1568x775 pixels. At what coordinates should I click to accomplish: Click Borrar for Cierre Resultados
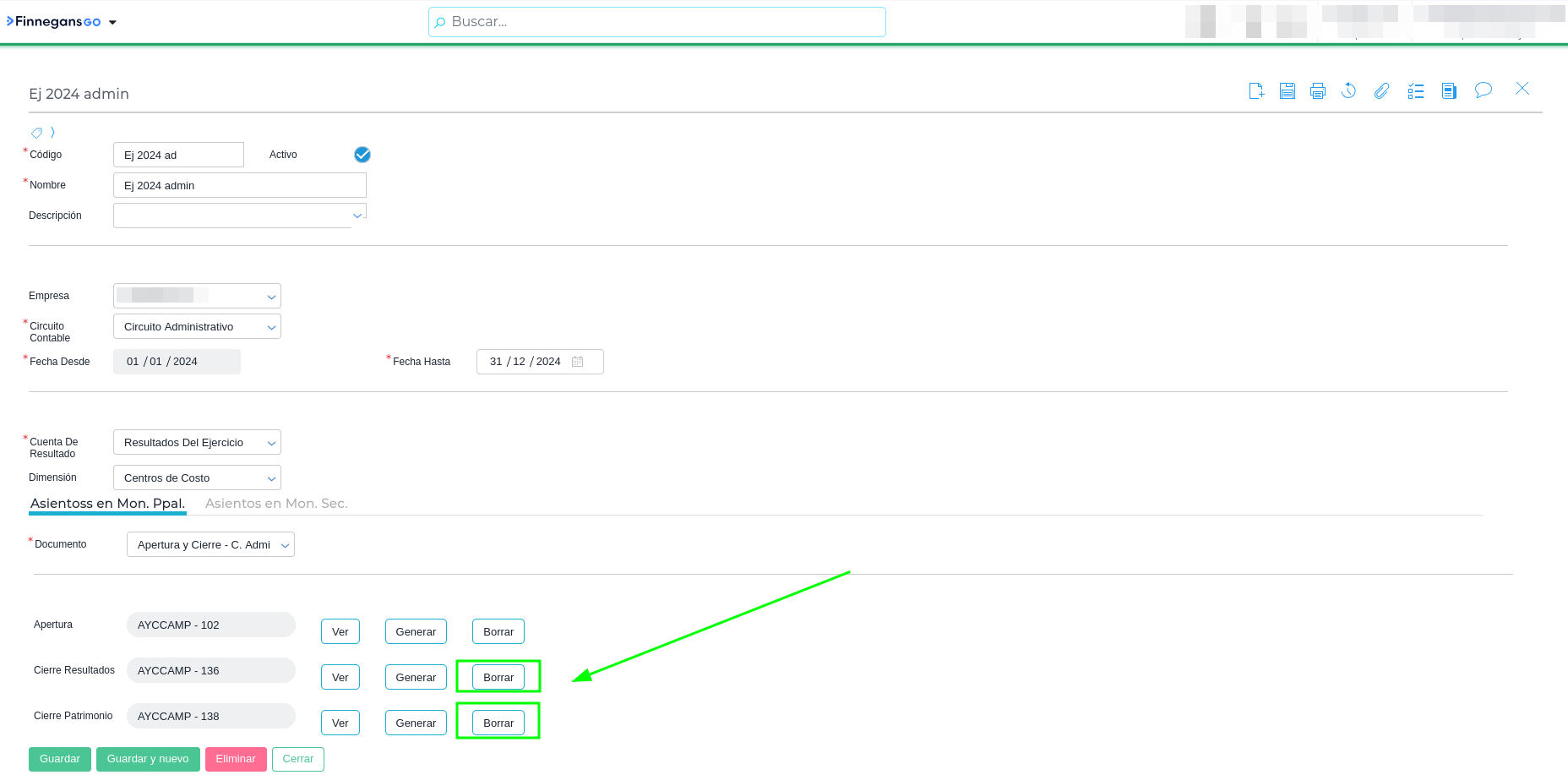(x=498, y=677)
